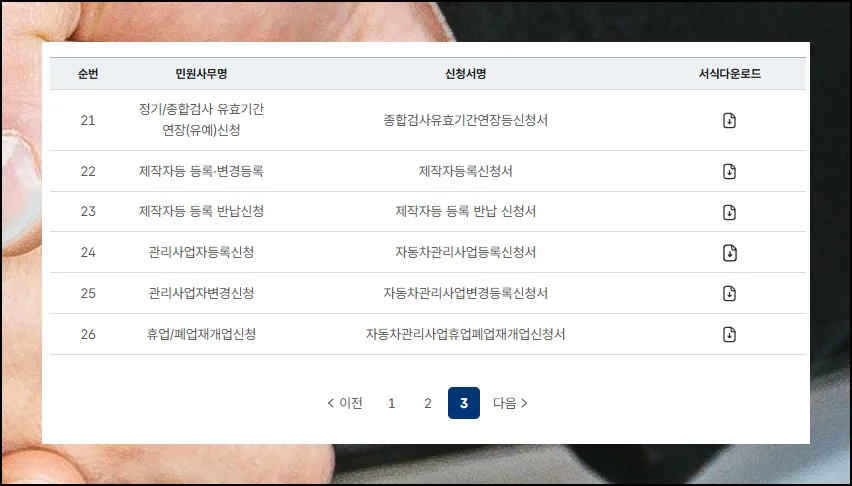Viewport: 852px width, 486px height.
Task: Select 관리사업자등록신청 text
Action: [x=201, y=252]
